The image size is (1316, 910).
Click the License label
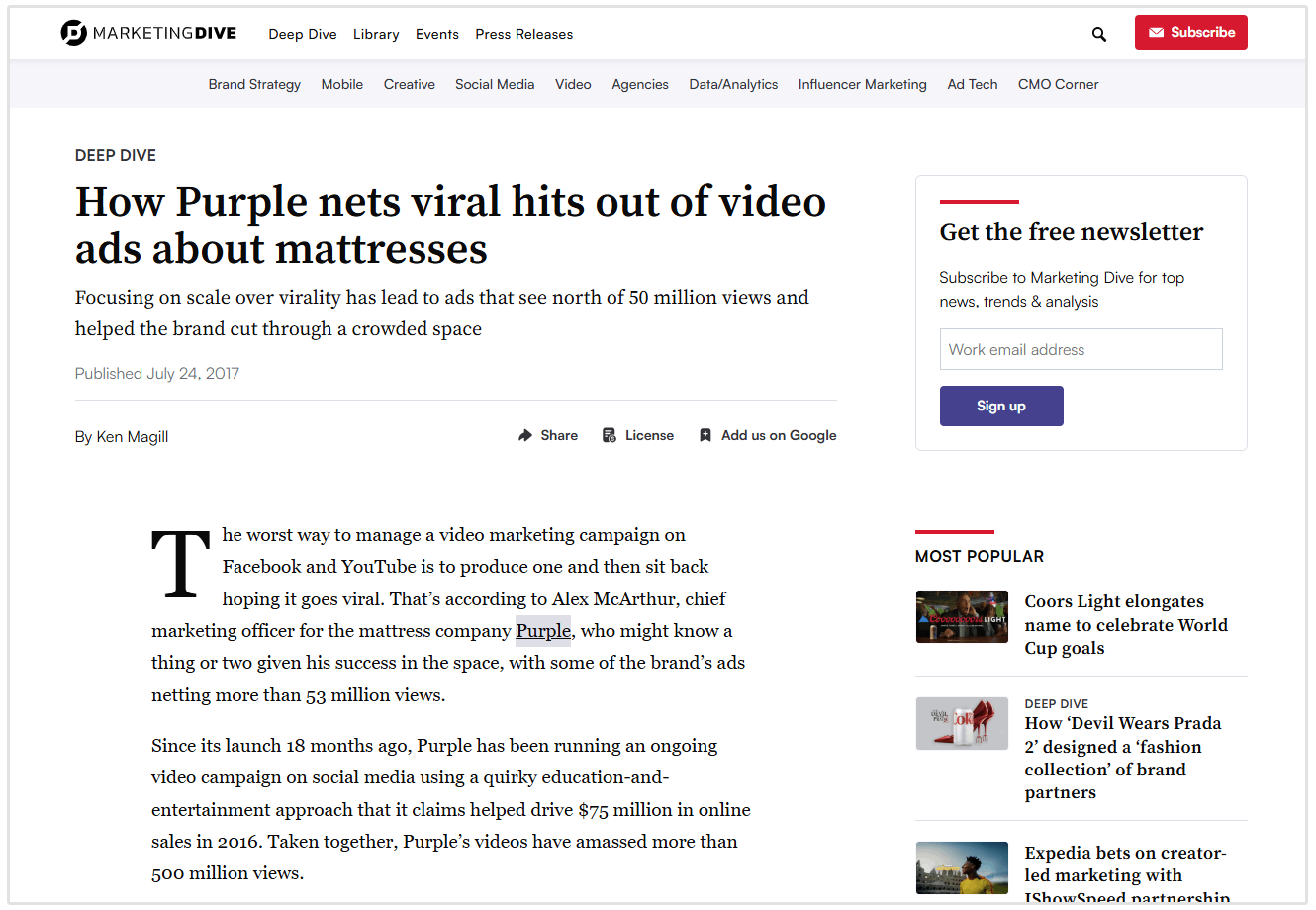pyautogui.click(x=649, y=435)
